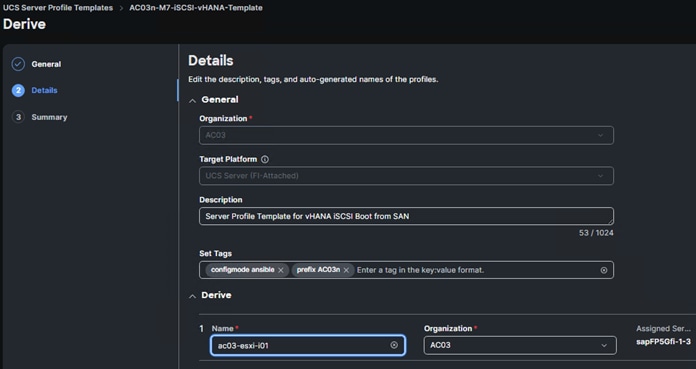
Task: Click assigned server sapFP5Gfi-1-3
Action: pyautogui.click(x=663, y=341)
